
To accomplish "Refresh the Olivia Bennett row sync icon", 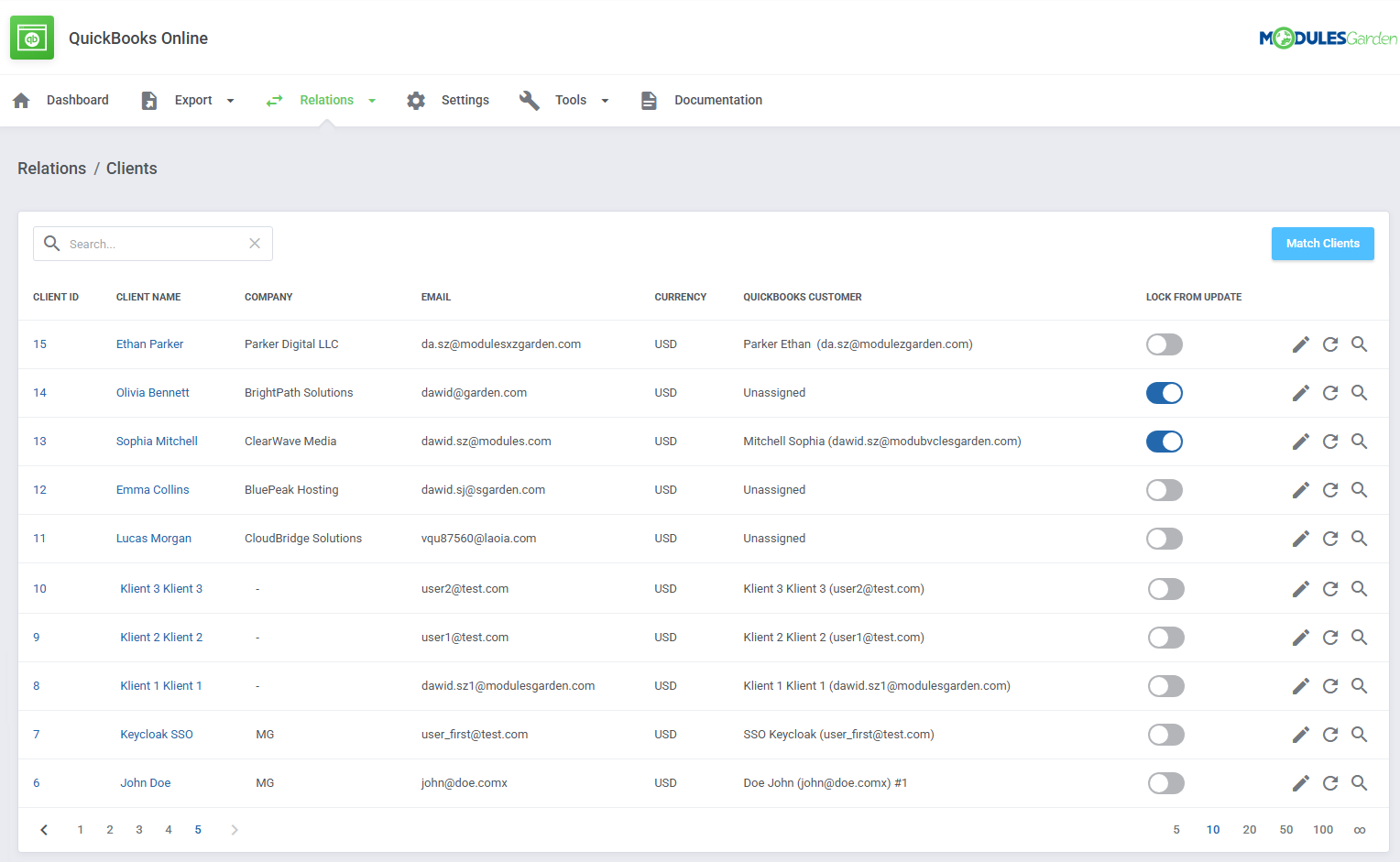I will 1330,393.
